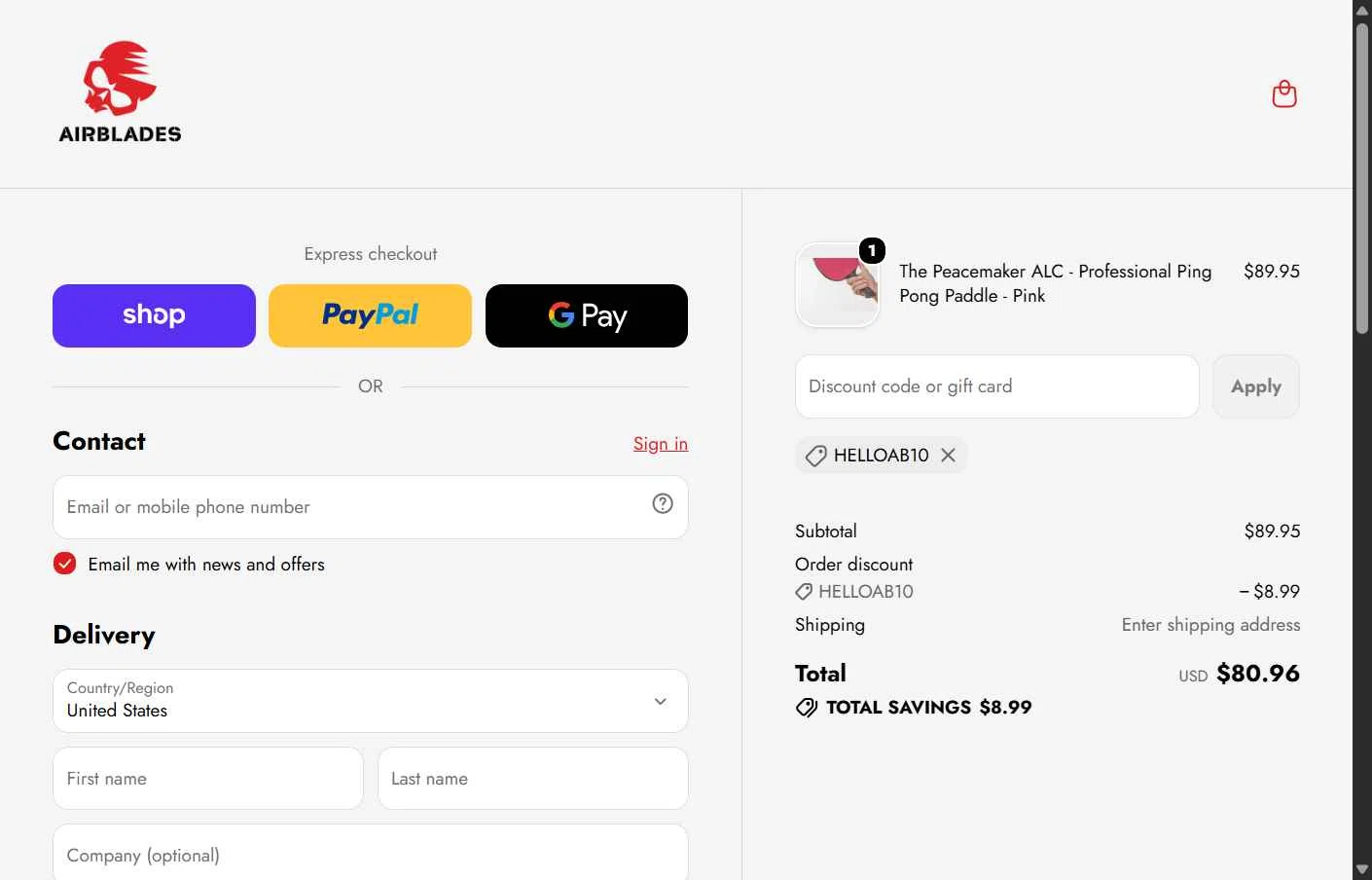Open the shopping bag cart icon
The height and width of the screenshot is (880, 1372).
tap(1284, 94)
